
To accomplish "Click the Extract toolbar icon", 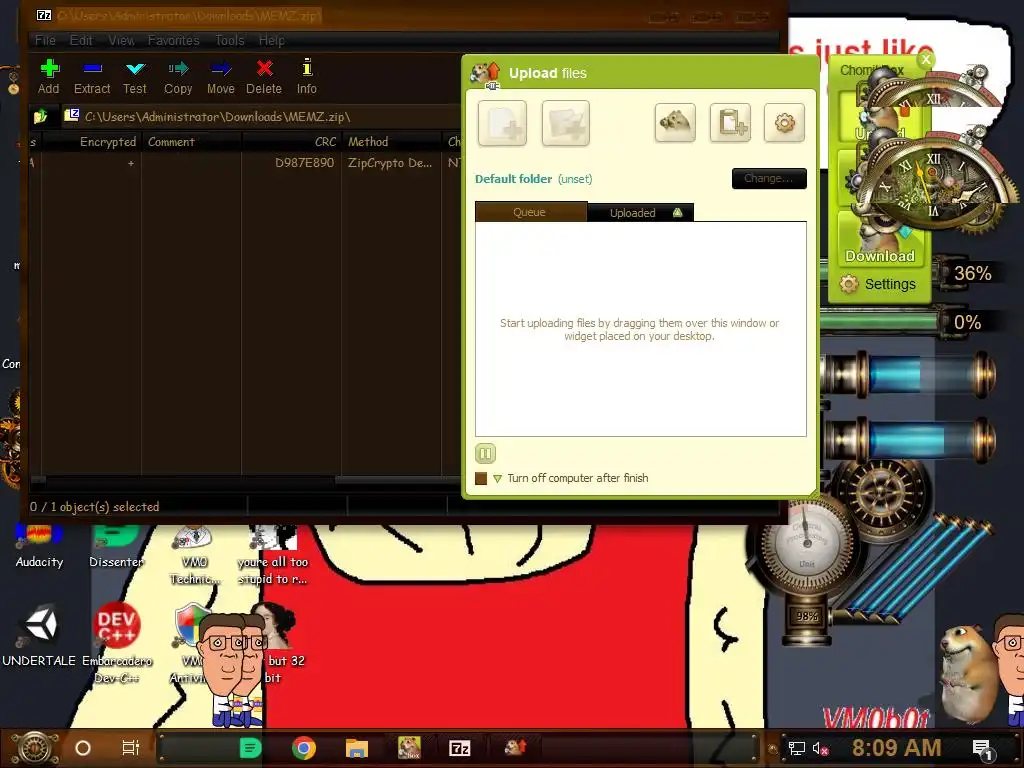I will (x=92, y=77).
